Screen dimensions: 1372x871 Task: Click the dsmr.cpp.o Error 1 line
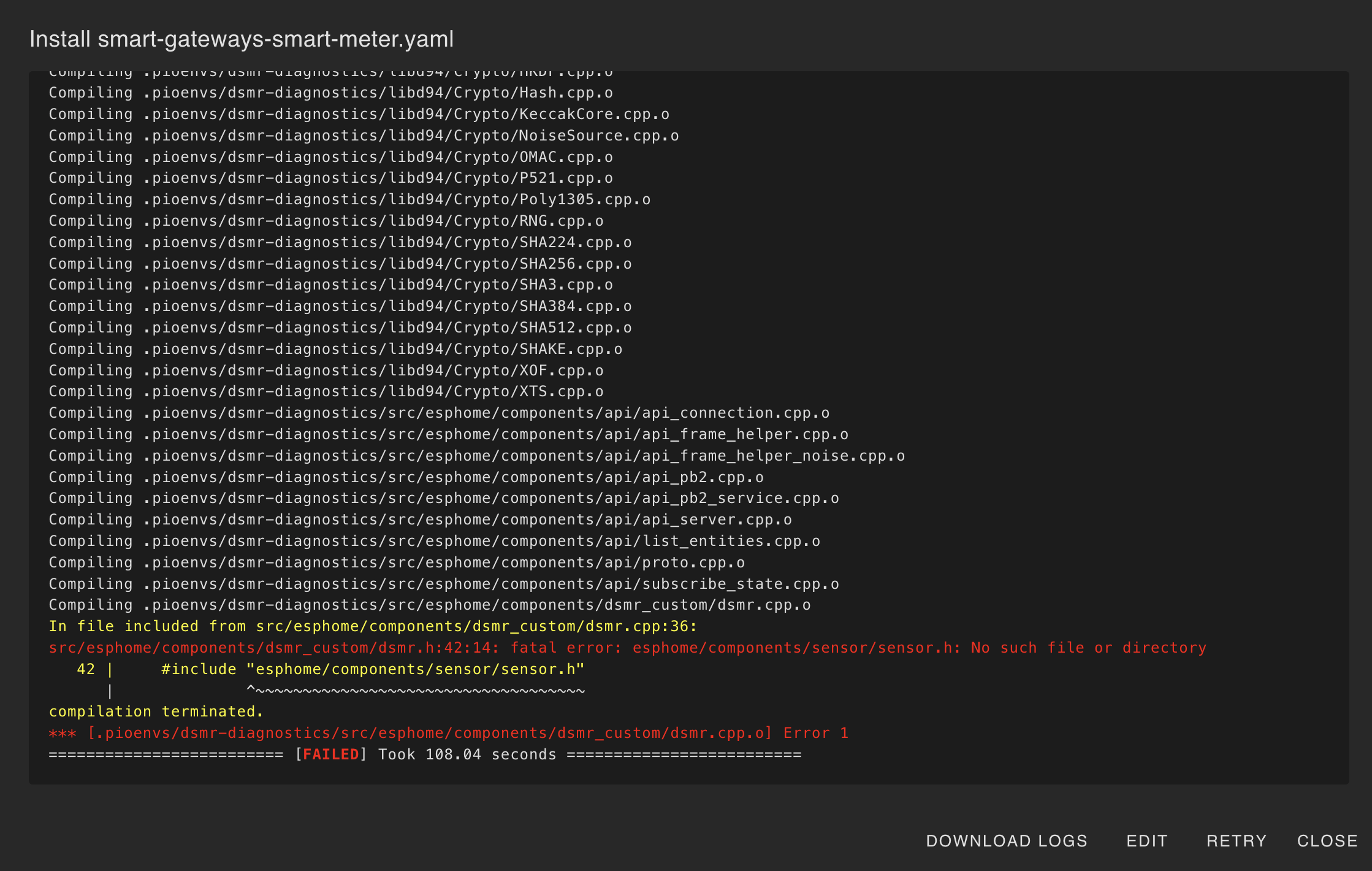[x=449, y=732]
